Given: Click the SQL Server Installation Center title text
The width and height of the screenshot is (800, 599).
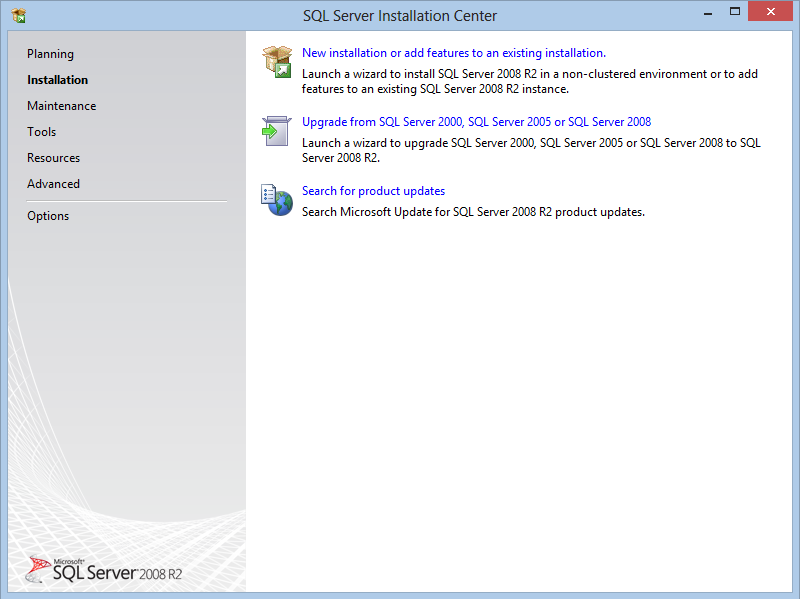Looking at the screenshot, I should (399, 15).
